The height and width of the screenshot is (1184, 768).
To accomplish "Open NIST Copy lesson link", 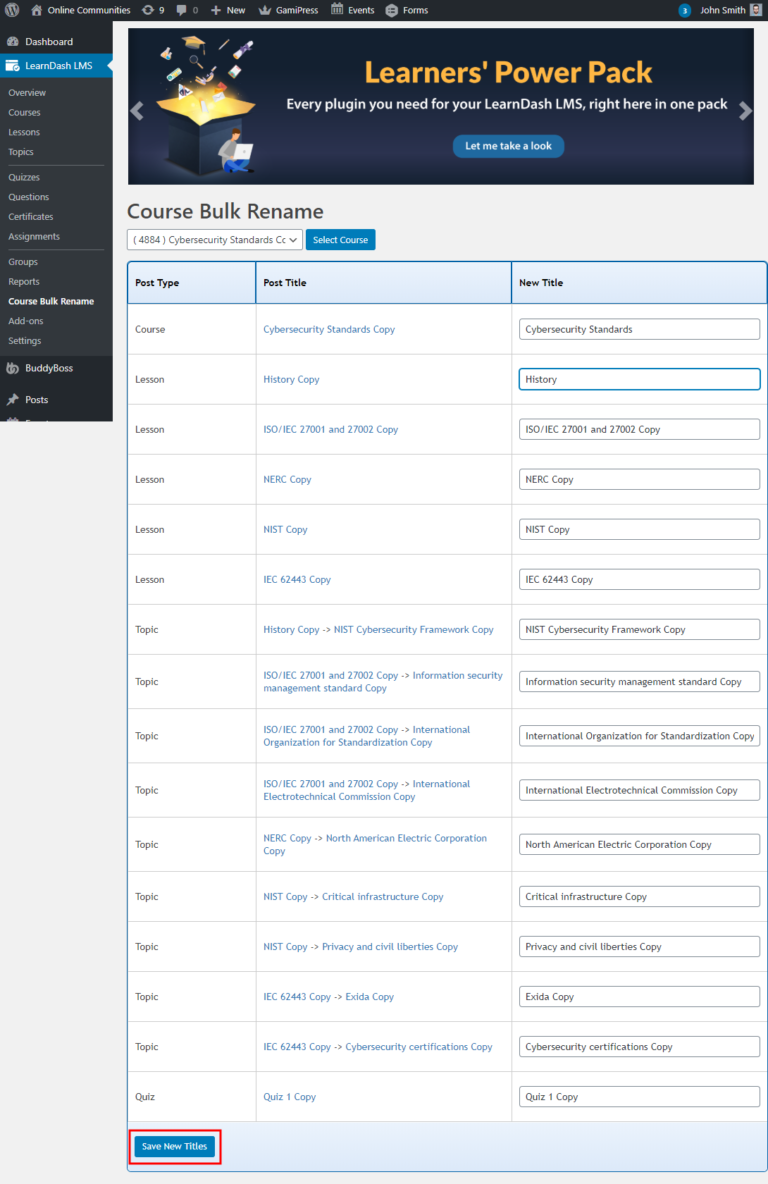I will point(285,529).
